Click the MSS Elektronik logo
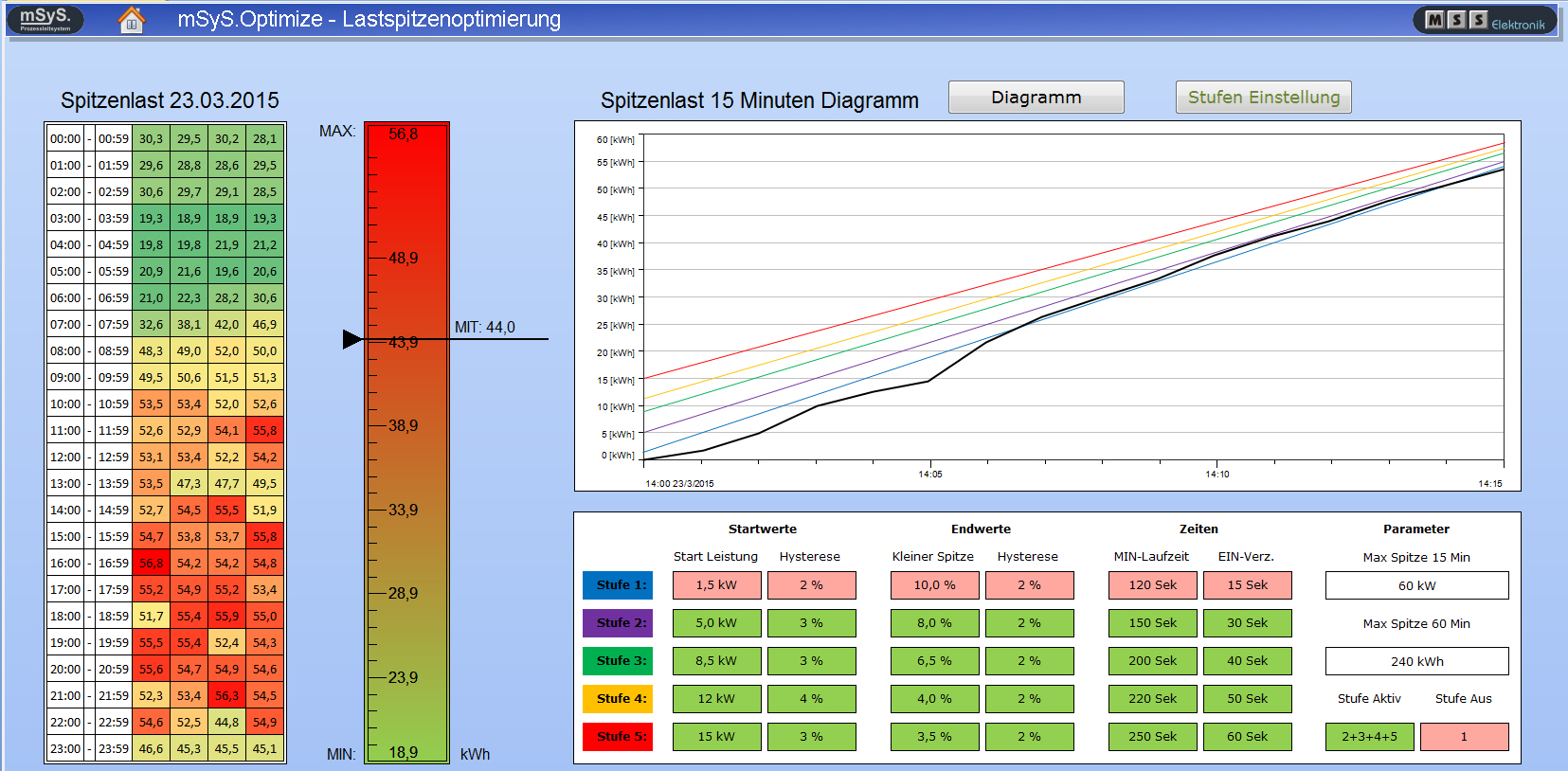 pyautogui.click(x=1484, y=21)
